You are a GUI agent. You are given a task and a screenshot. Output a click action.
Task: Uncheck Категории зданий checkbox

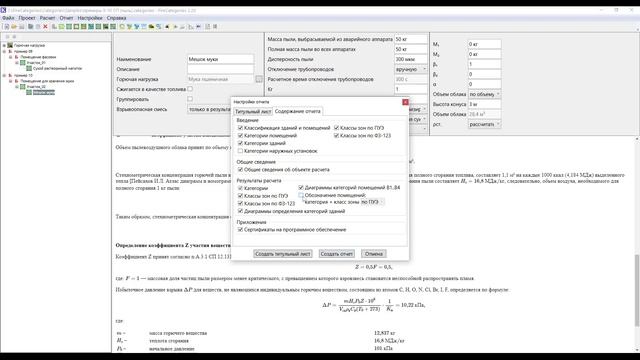pyautogui.click(x=240, y=143)
